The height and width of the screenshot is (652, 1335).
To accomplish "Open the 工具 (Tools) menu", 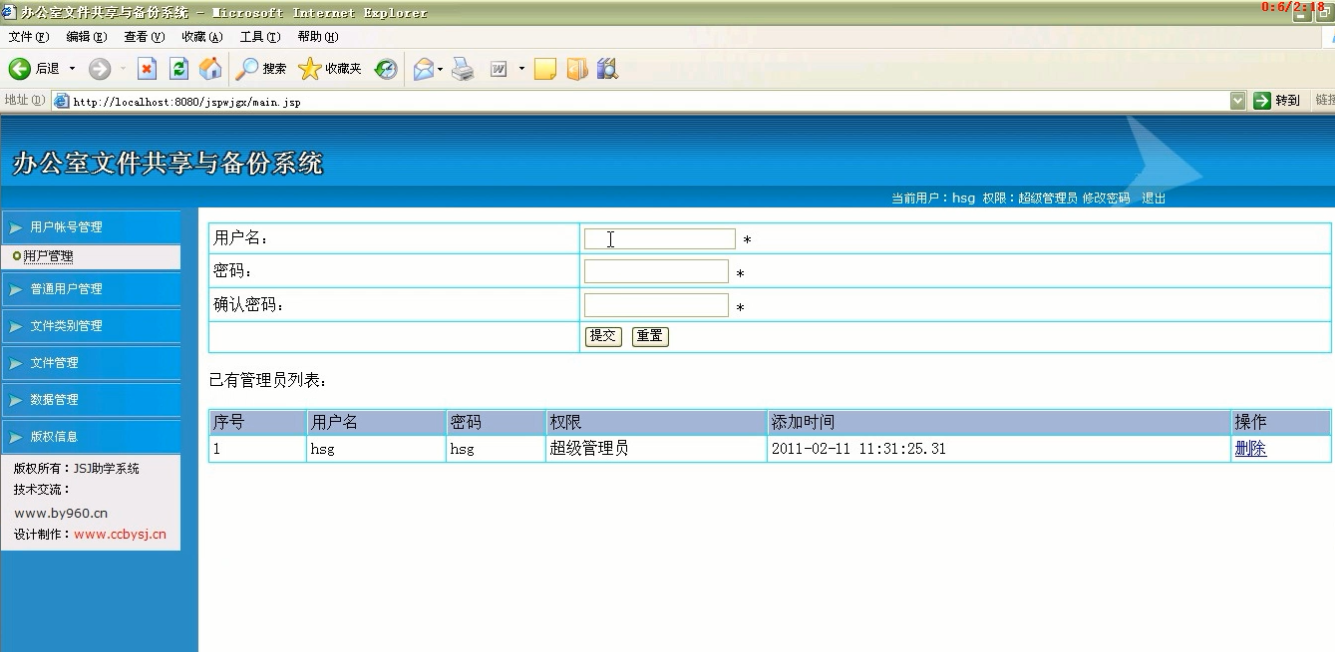I will (260, 37).
